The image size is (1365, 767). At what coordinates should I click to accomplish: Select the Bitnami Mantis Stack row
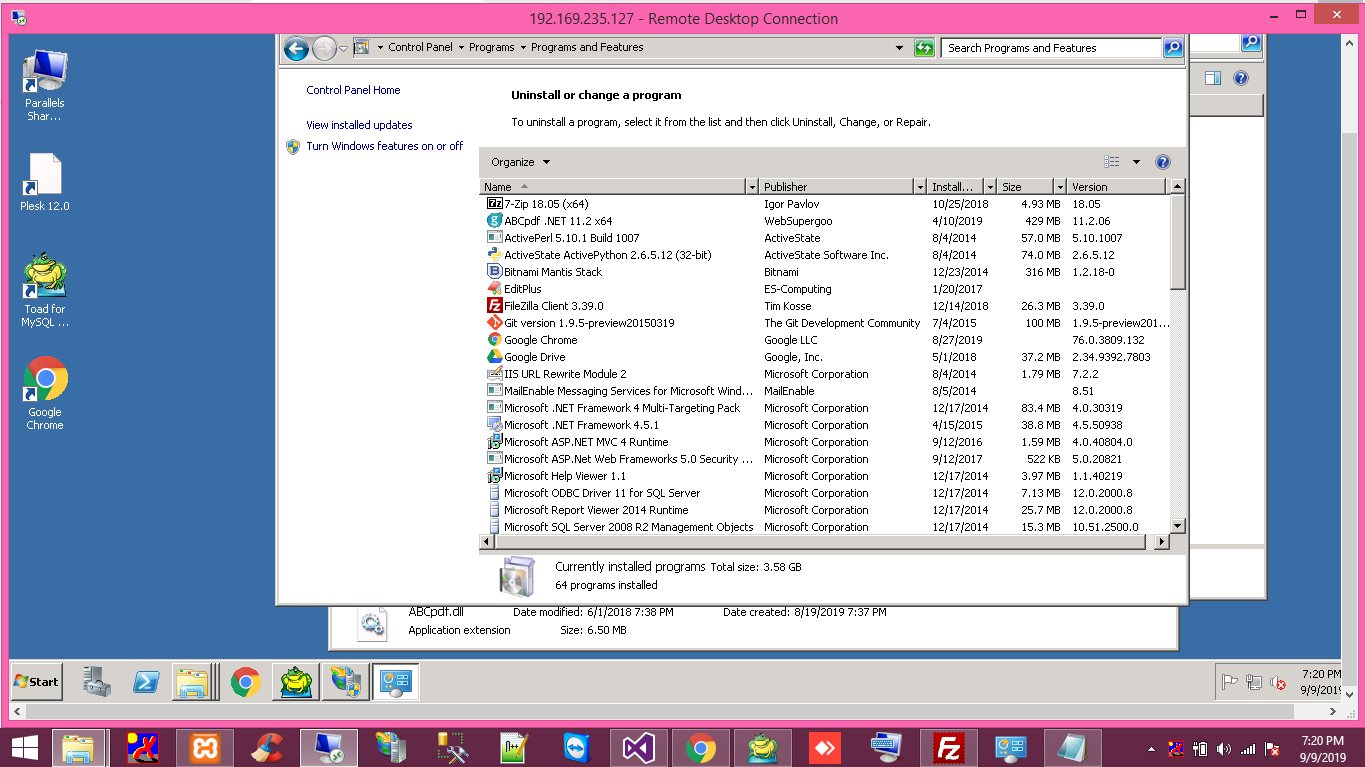tap(824, 272)
